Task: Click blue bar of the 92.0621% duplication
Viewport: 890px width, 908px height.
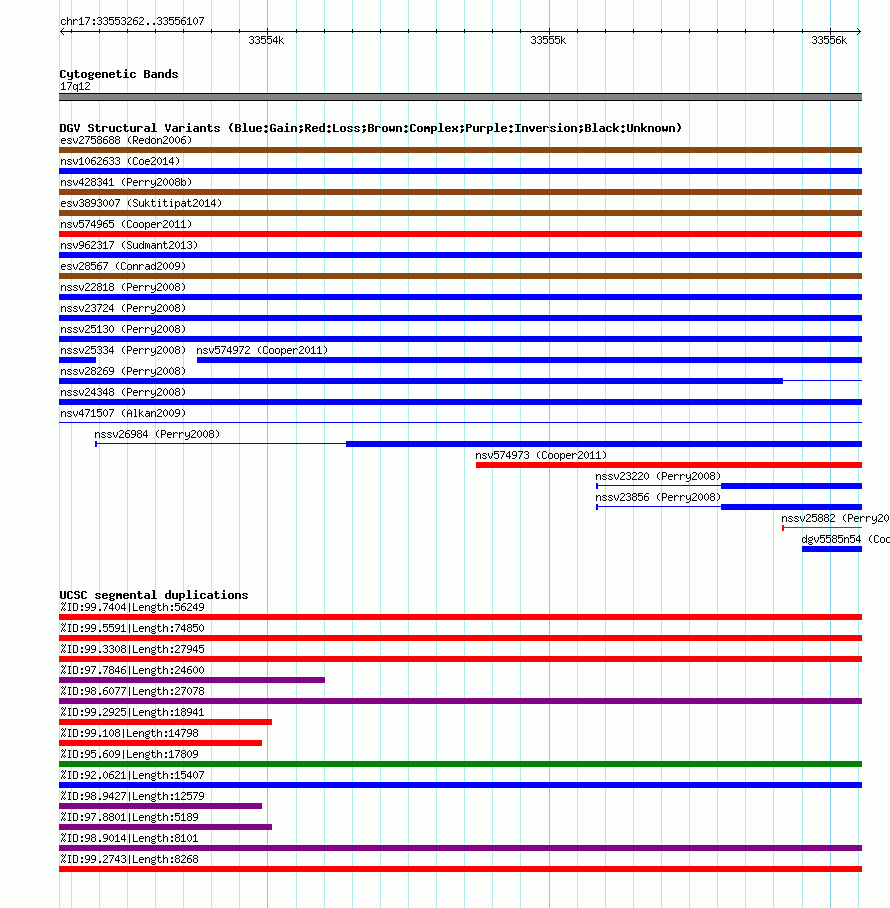Action: [460, 785]
